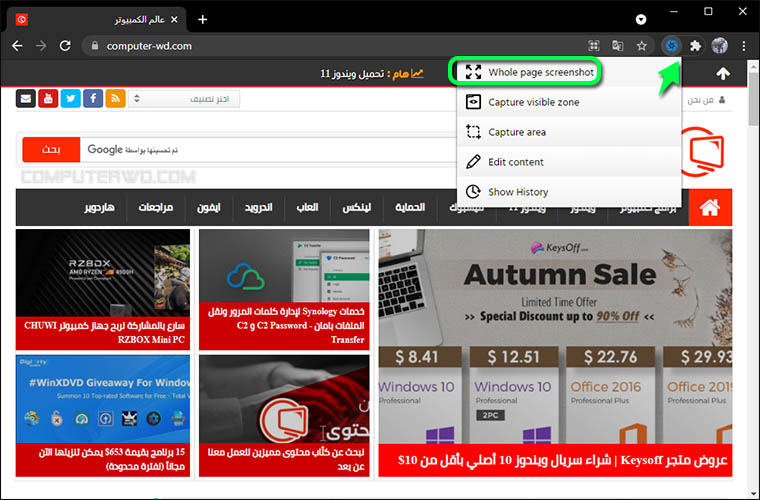The image size is (760, 500).
Task: Open the CHUWI RZBOX Mini PC article
Action: click(x=103, y=289)
